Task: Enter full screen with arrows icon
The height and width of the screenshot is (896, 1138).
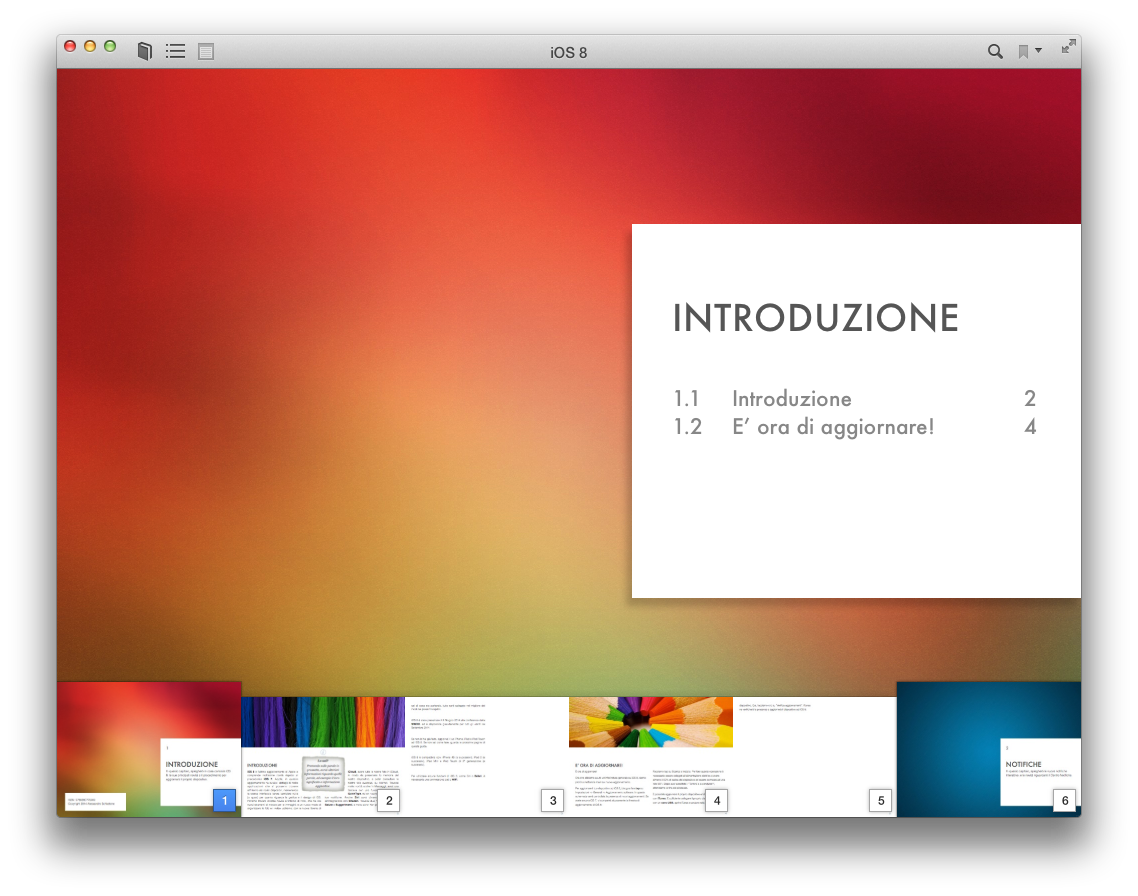Action: pyautogui.click(x=1068, y=46)
